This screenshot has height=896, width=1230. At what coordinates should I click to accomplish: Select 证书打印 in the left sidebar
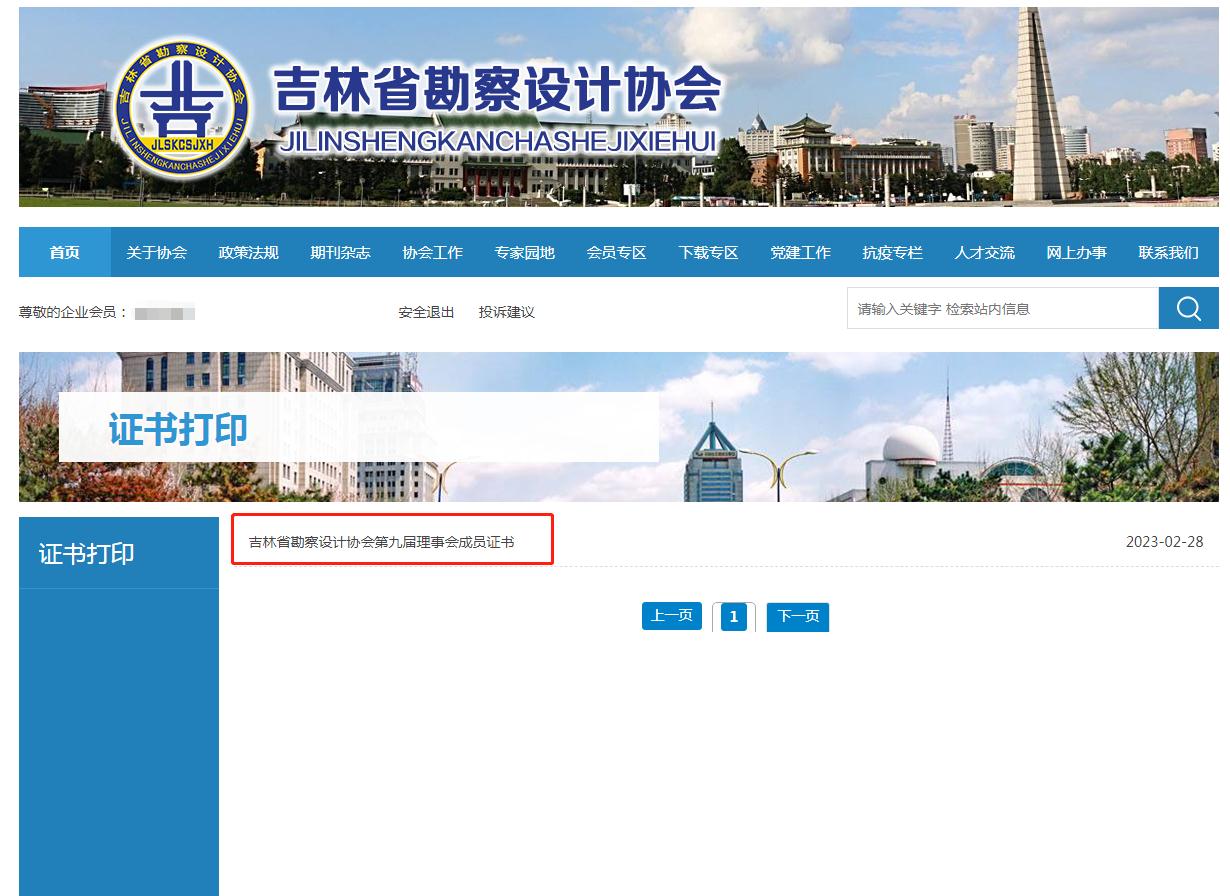[x=87, y=554]
